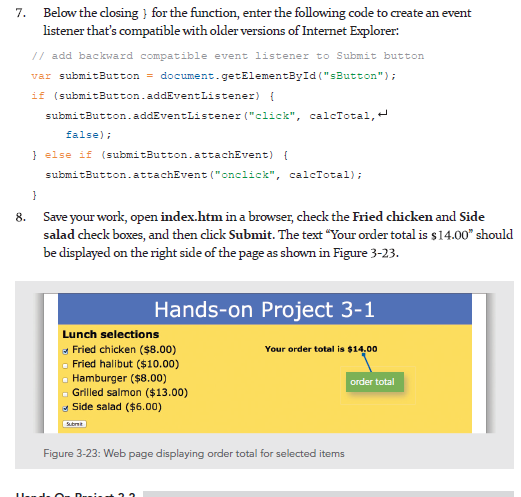Toggle the Side salad ($6.00) checkbox
The image size is (521, 497).
pos(65,408)
